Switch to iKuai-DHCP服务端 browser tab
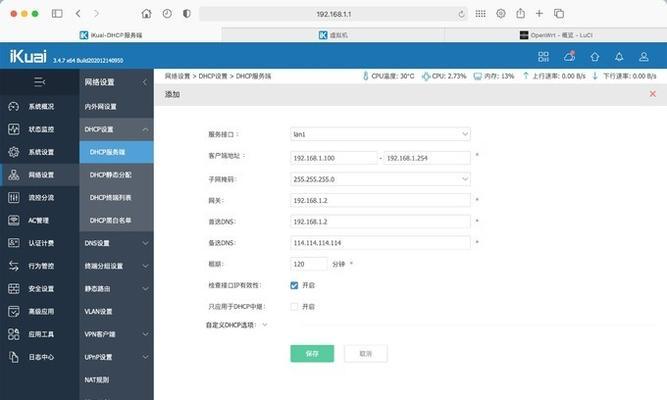This screenshot has width=667, height=400. coord(111,35)
